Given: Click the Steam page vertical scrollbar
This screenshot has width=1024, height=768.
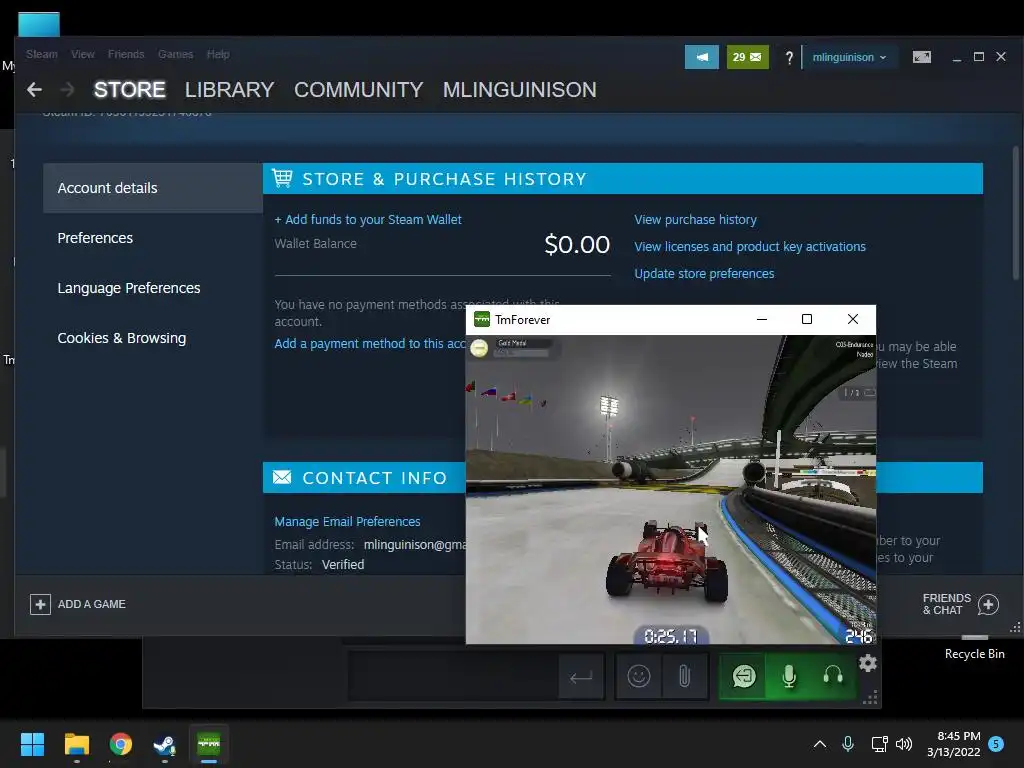Looking at the screenshot, I should click(x=1016, y=212).
